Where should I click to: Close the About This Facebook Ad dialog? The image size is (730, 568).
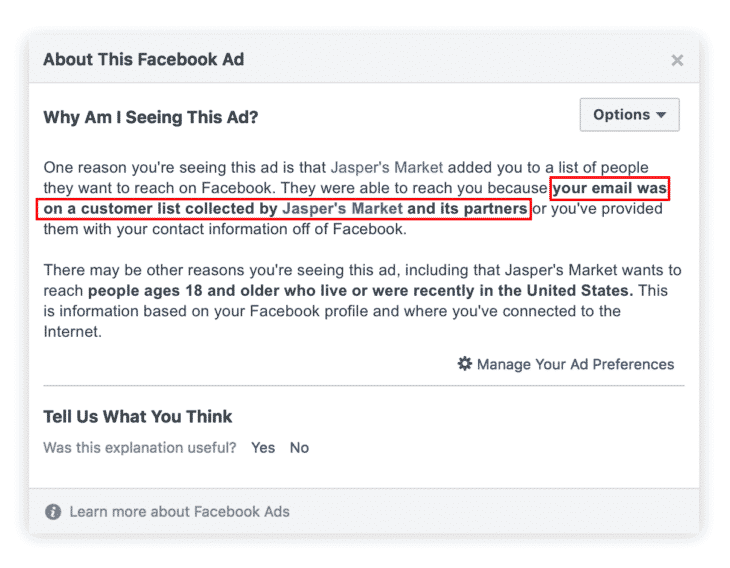click(x=677, y=61)
